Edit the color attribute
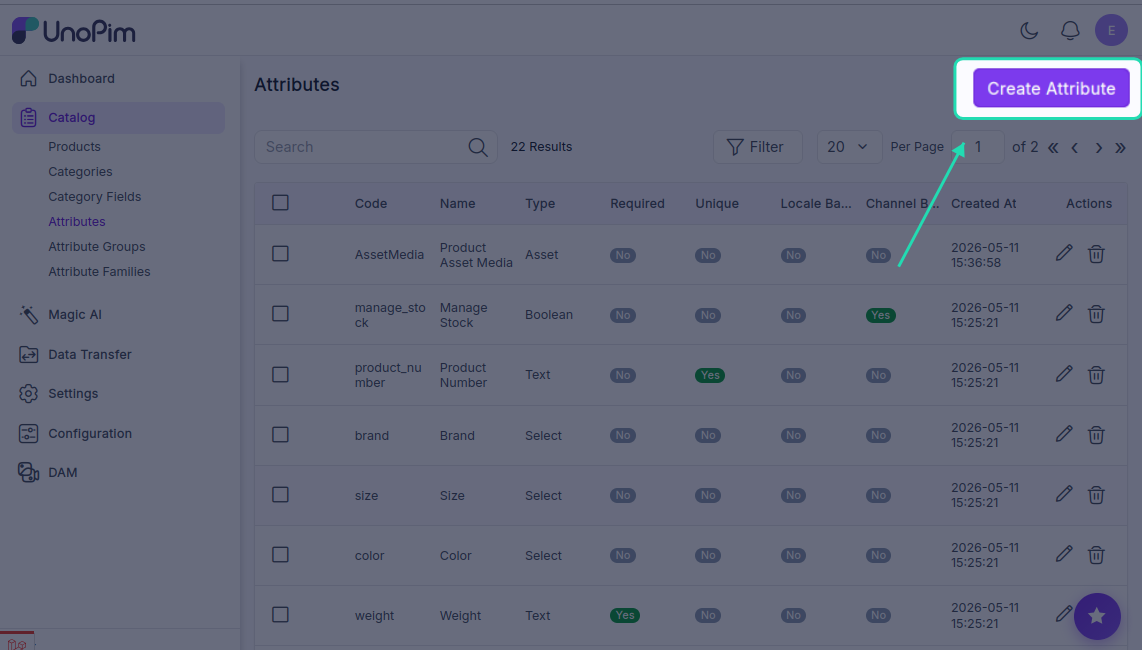 [1064, 555]
